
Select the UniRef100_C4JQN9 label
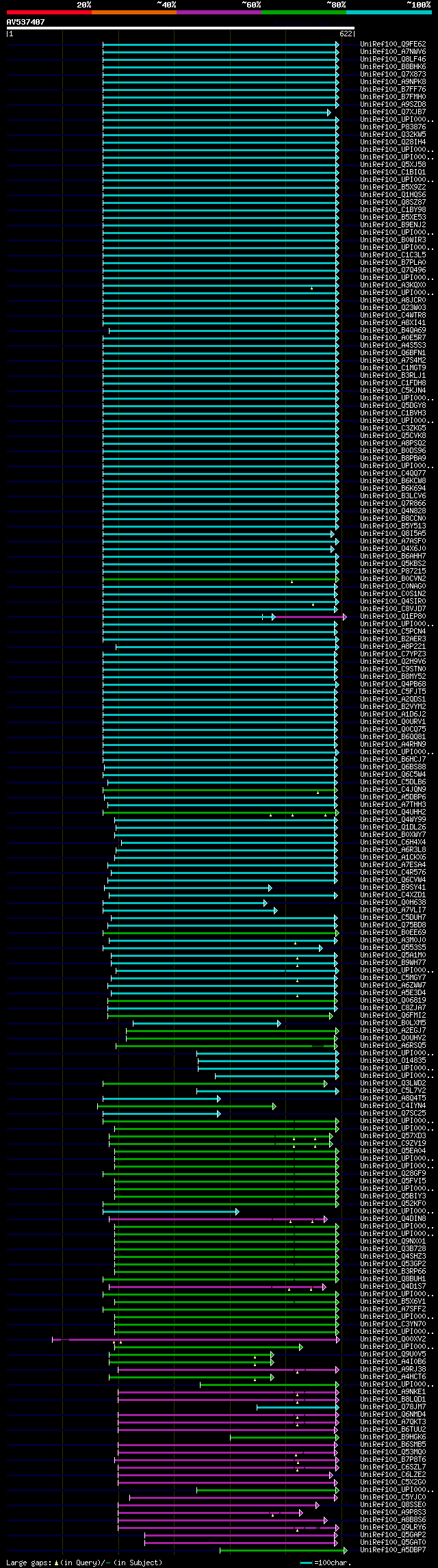pyautogui.click(x=393, y=790)
